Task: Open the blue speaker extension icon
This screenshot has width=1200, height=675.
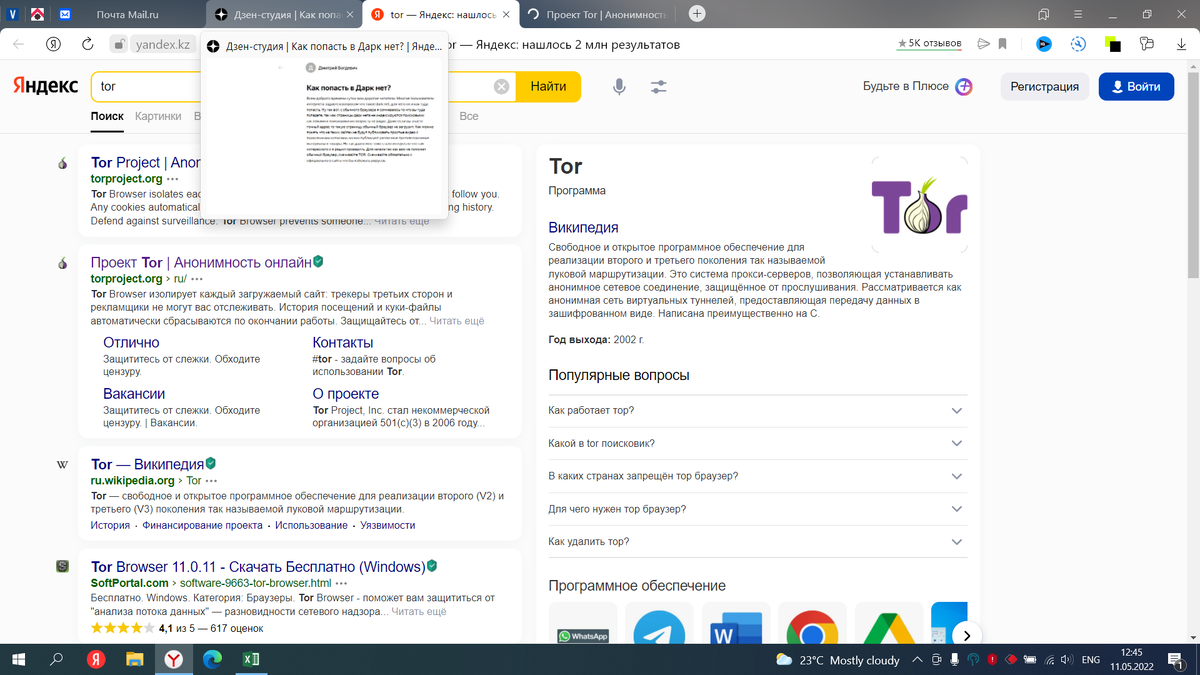Action: click(1044, 44)
